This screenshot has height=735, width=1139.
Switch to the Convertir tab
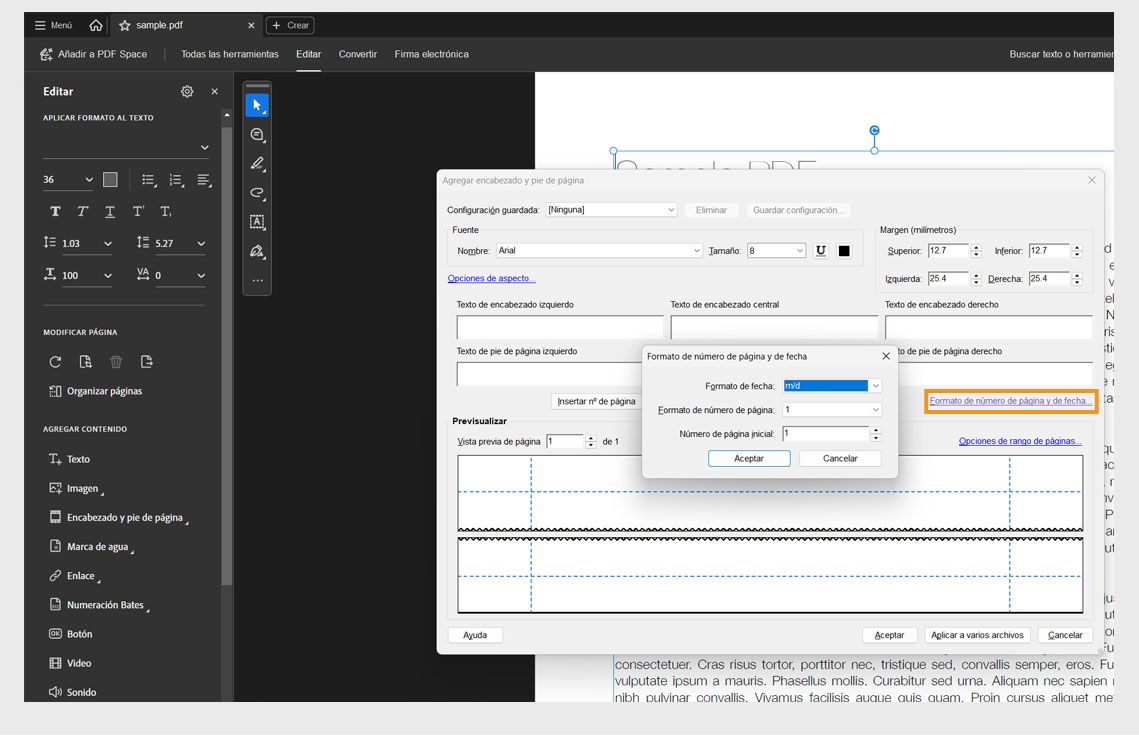[357, 54]
